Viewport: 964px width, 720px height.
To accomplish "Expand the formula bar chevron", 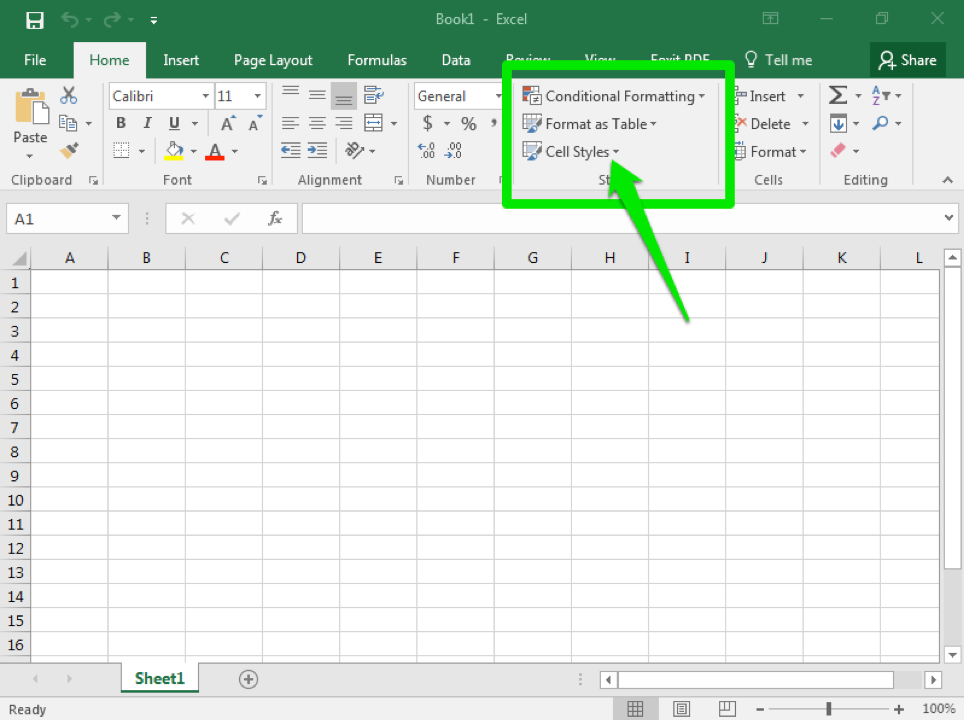I will 949,218.
